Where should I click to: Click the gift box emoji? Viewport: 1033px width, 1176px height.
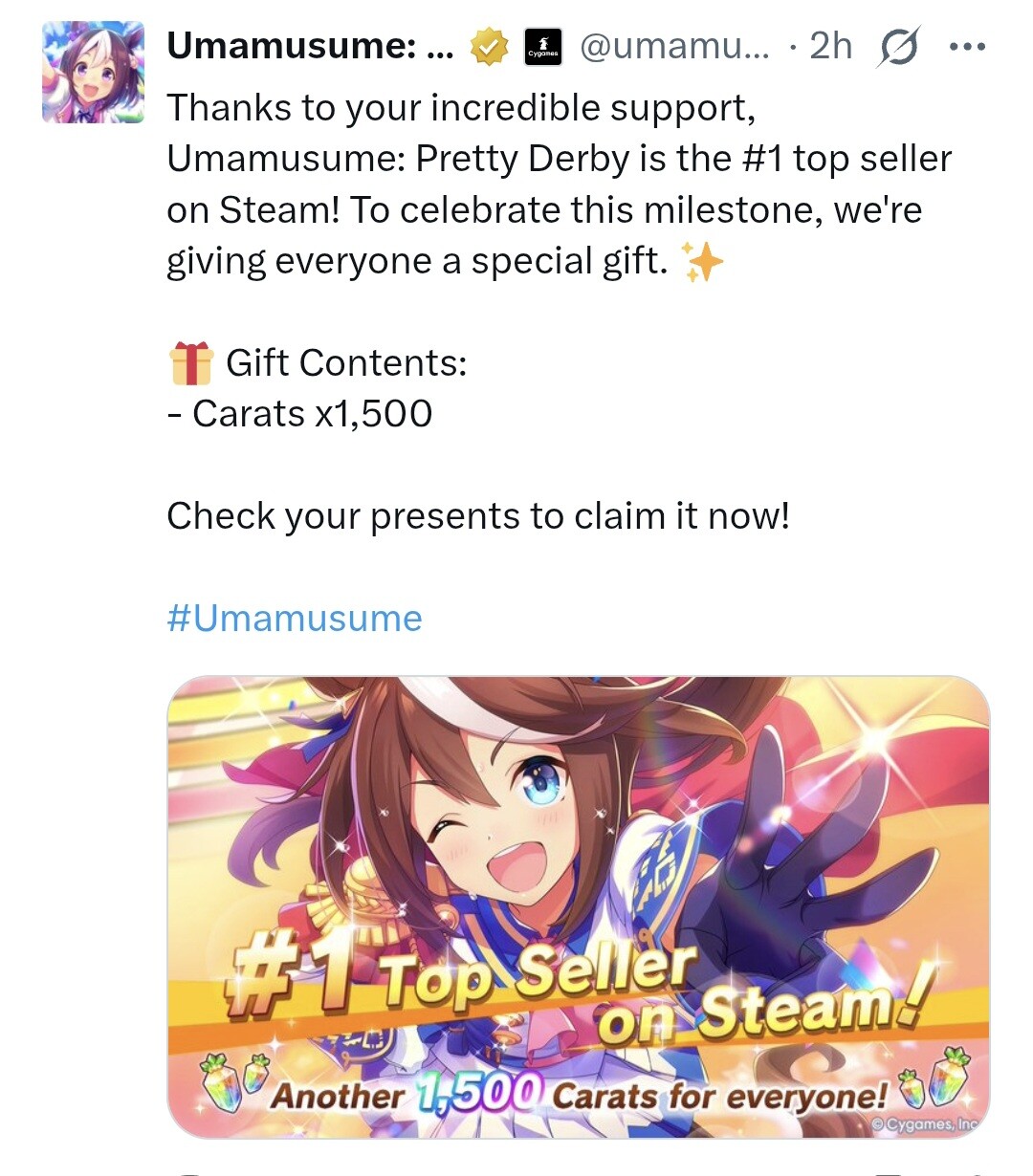[x=191, y=363]
